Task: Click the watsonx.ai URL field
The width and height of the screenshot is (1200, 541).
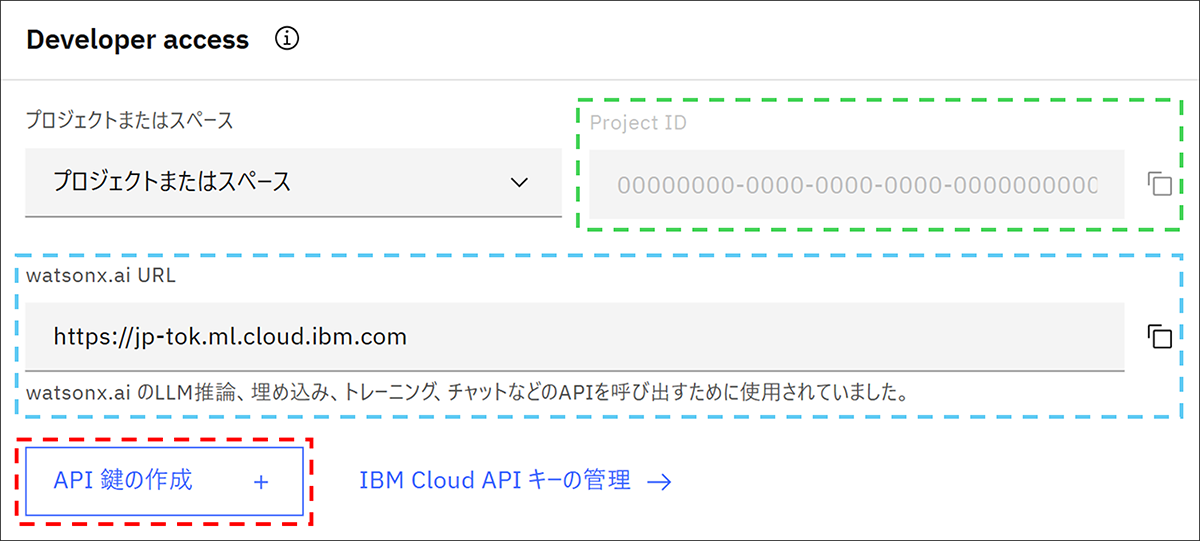Action: tap(575, 336)
